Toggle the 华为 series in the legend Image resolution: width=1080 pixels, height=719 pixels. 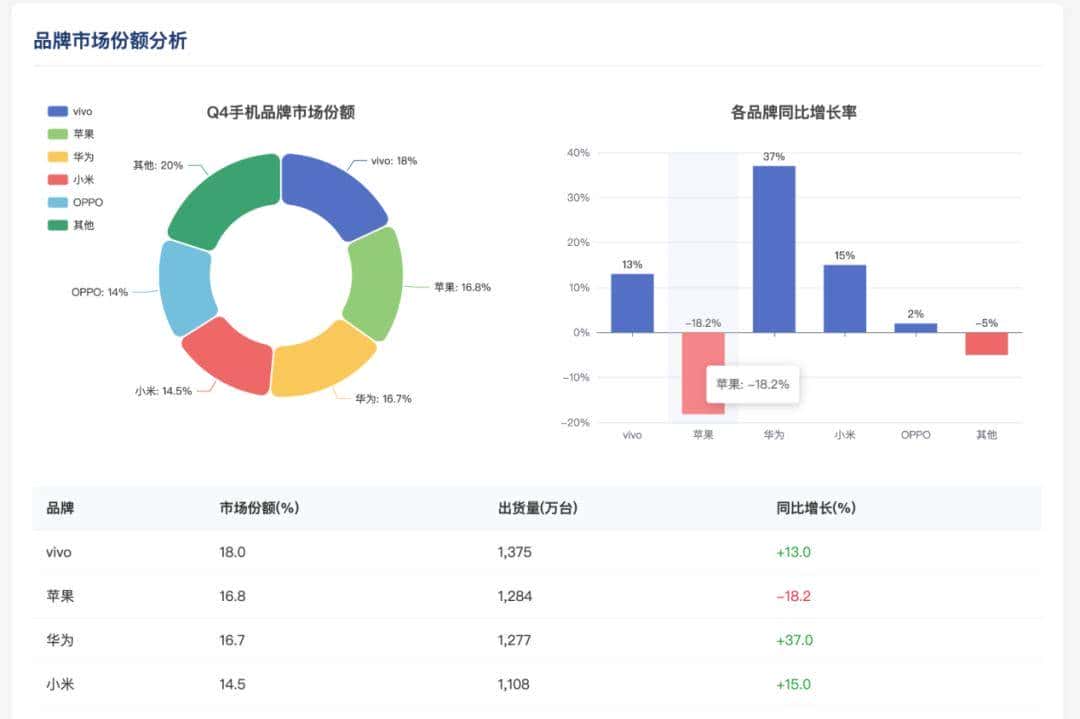click(x=70, y=156)
